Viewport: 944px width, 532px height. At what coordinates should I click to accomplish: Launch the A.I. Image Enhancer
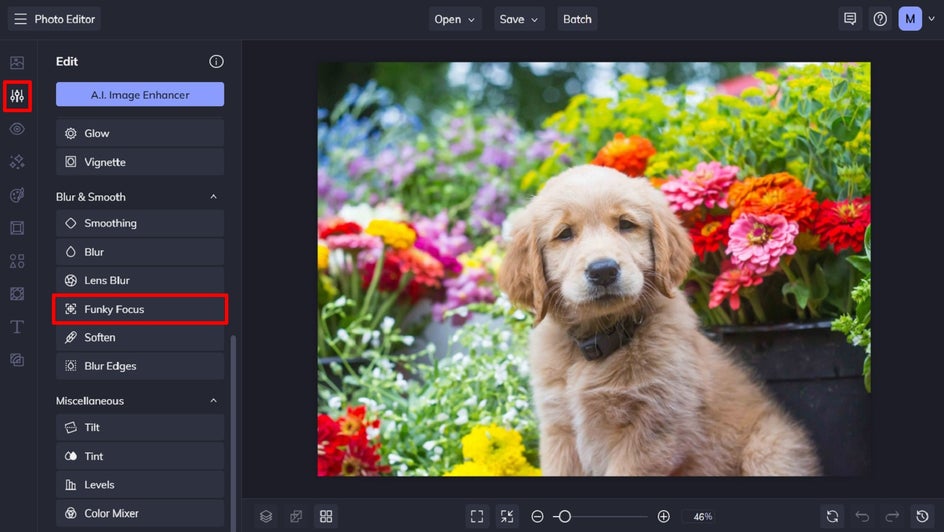[x=140, y=94]
